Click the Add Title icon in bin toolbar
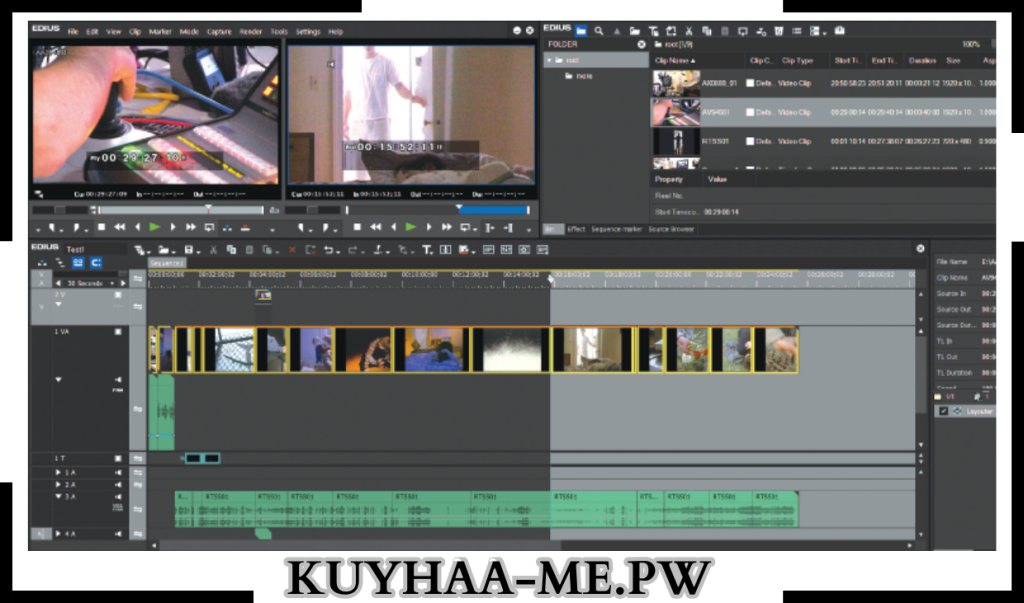The image size is (1024, 603). tap(653, 31)
